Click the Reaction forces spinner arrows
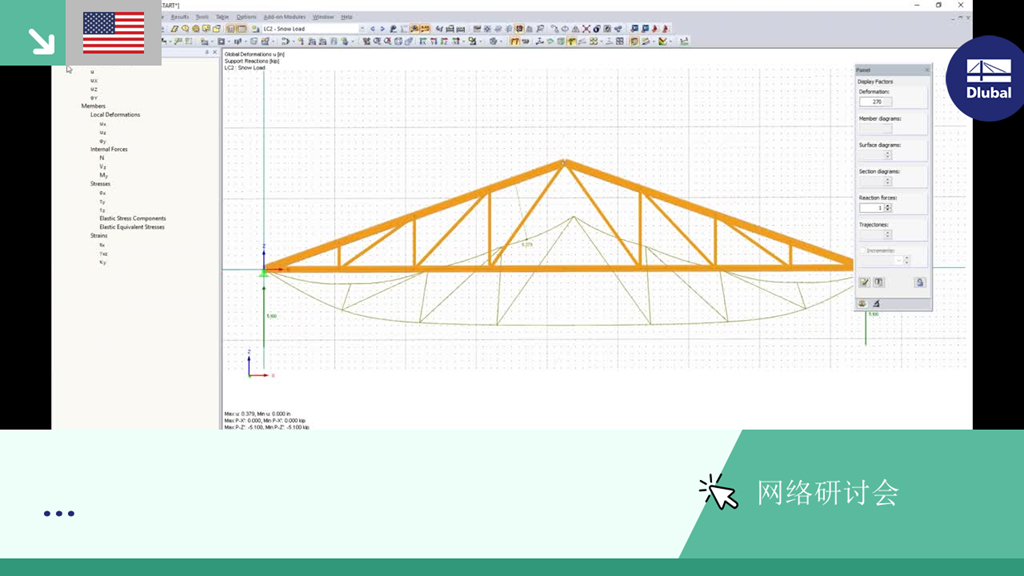The image size is (1024, 576). (888, 208)
